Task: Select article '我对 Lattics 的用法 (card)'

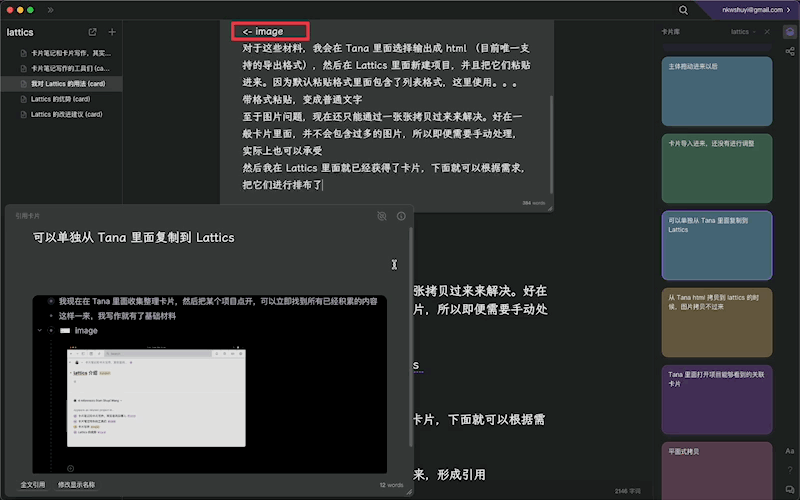Action: [x=61, y=84]
